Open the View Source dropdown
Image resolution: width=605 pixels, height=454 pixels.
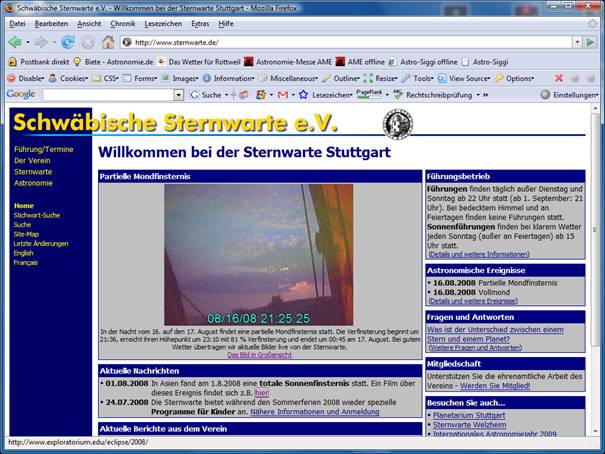[x=464, y=78]
